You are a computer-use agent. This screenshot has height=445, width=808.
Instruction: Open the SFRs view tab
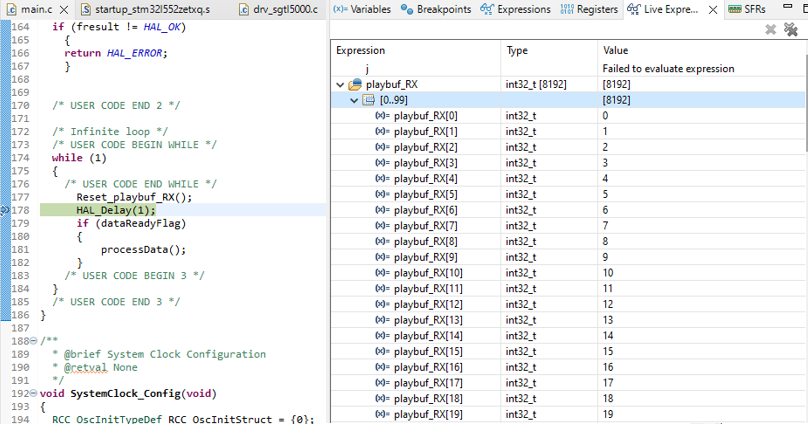tap(747, 9)
